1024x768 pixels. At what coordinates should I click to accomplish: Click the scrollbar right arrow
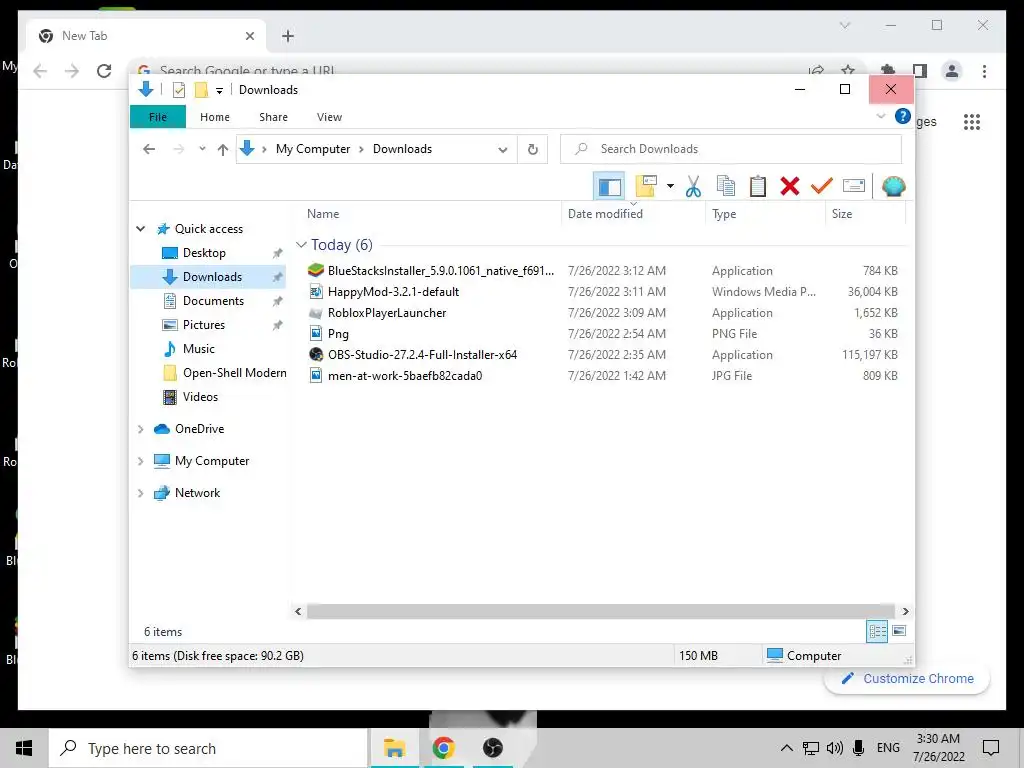click(x=905, y=611)
